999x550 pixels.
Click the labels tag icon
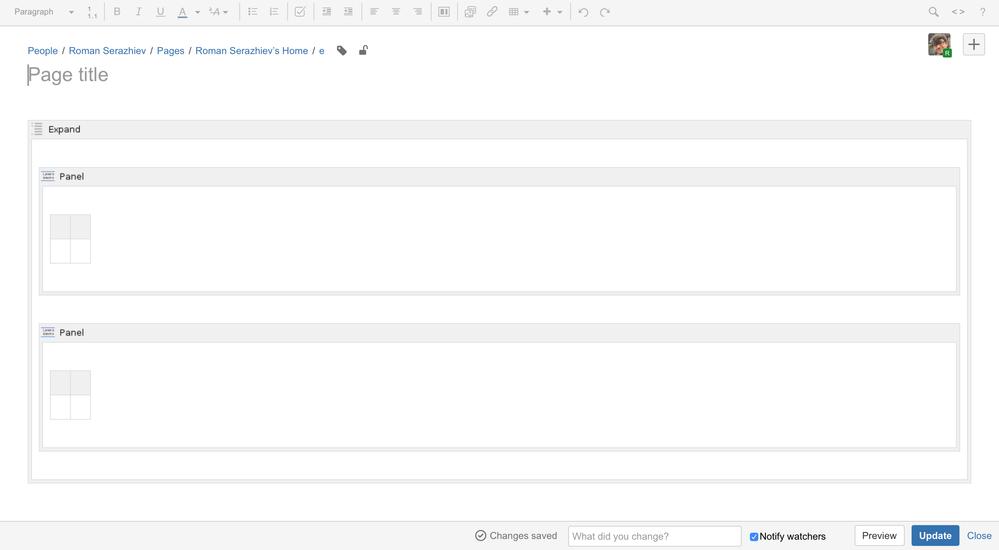pyautogui.click(x=342, y=51)
